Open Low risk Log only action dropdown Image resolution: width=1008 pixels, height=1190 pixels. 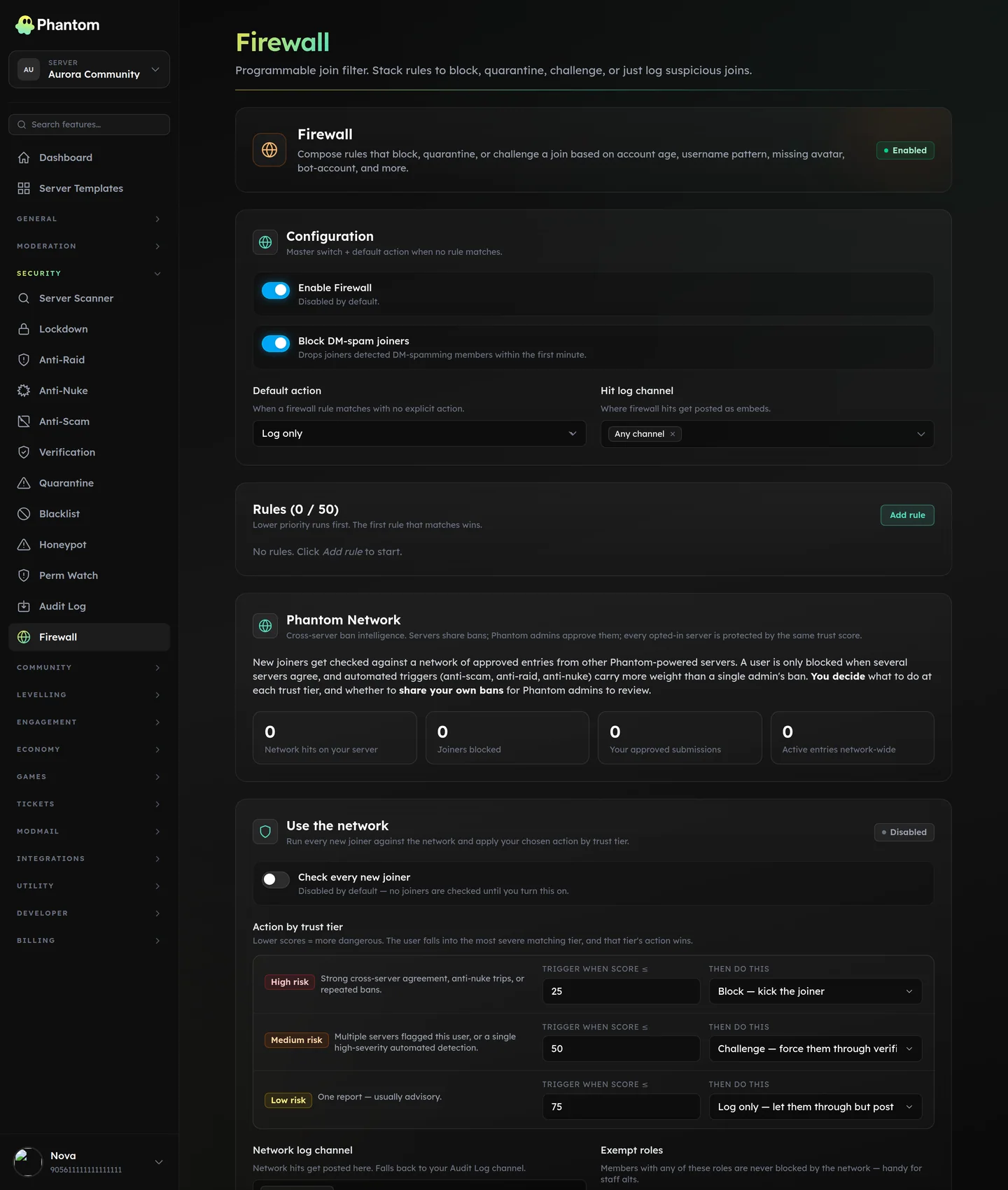(x=815, y=1107)
